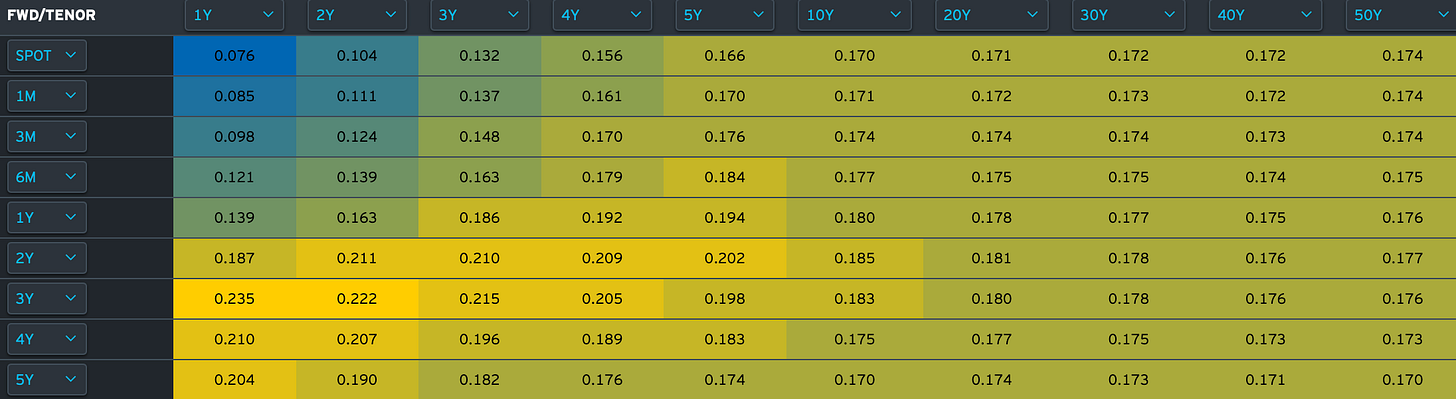Open the 40Y tenor column dropdown
The image size is (1456, 399).
[x=1265, y=15]
